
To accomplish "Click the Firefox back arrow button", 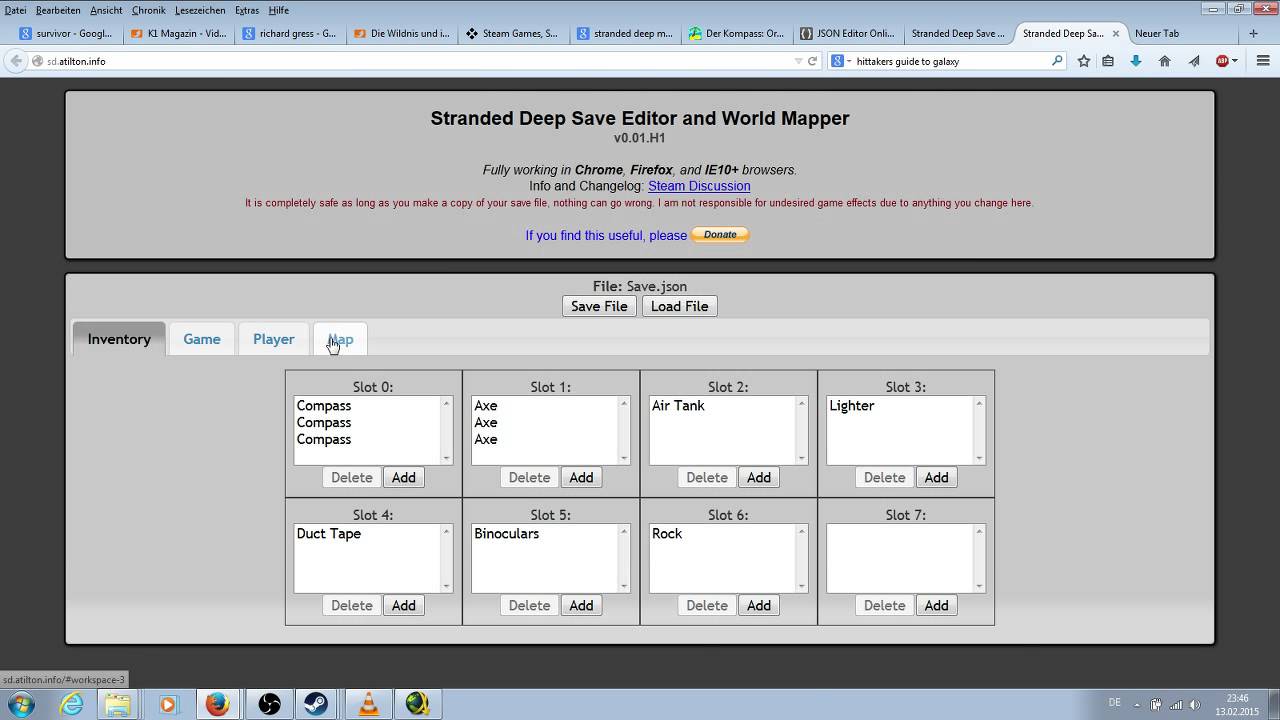I will 15,61.
